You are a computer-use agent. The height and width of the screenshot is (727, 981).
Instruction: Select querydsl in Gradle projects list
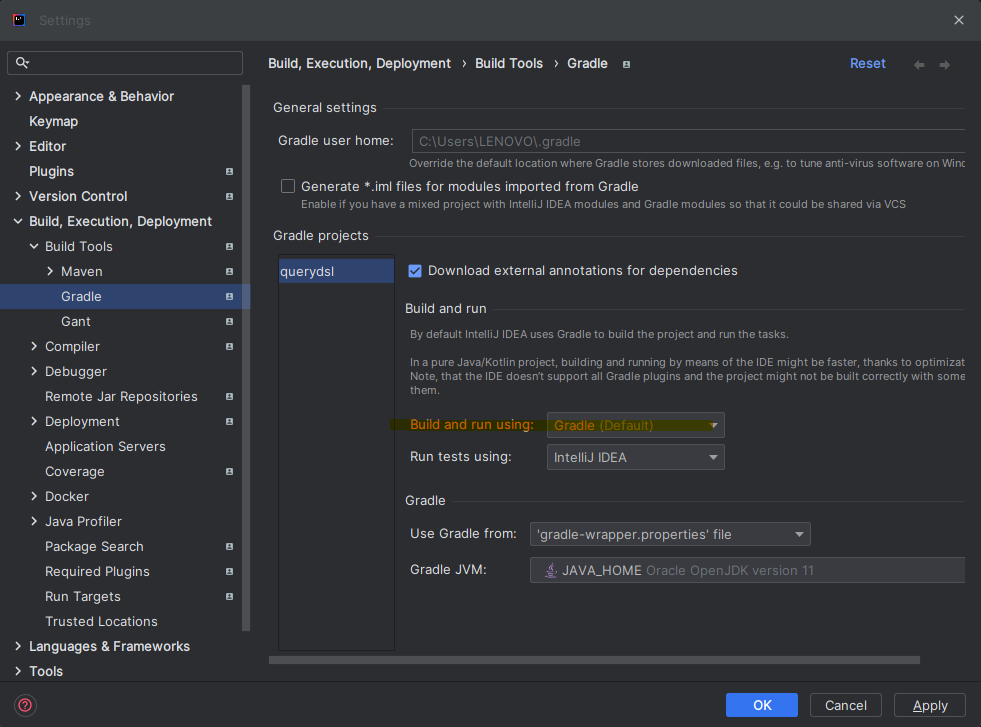pos(337,272)
